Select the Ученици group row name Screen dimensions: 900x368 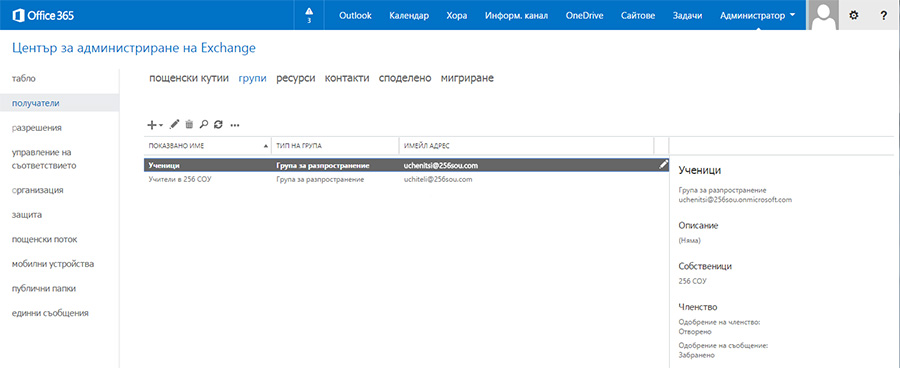coord(164,165)
